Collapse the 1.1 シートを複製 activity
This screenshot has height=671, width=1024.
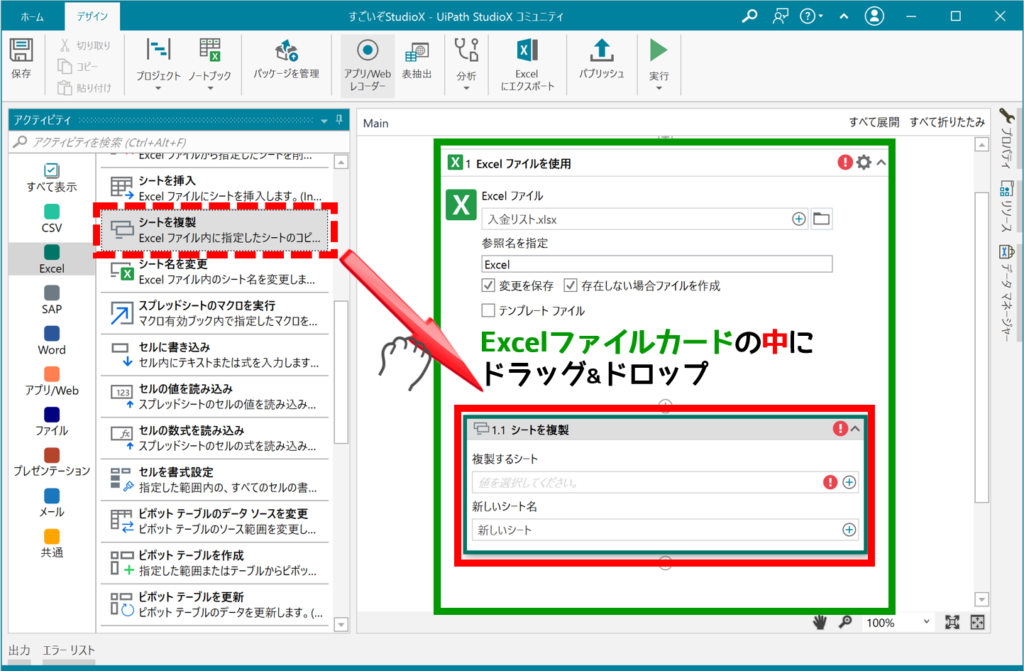click(x=855, y=429)
